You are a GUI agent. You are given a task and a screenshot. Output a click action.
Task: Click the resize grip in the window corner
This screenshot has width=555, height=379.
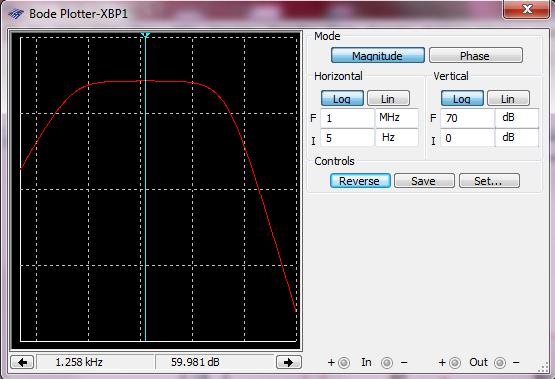[x=543, y=368]
